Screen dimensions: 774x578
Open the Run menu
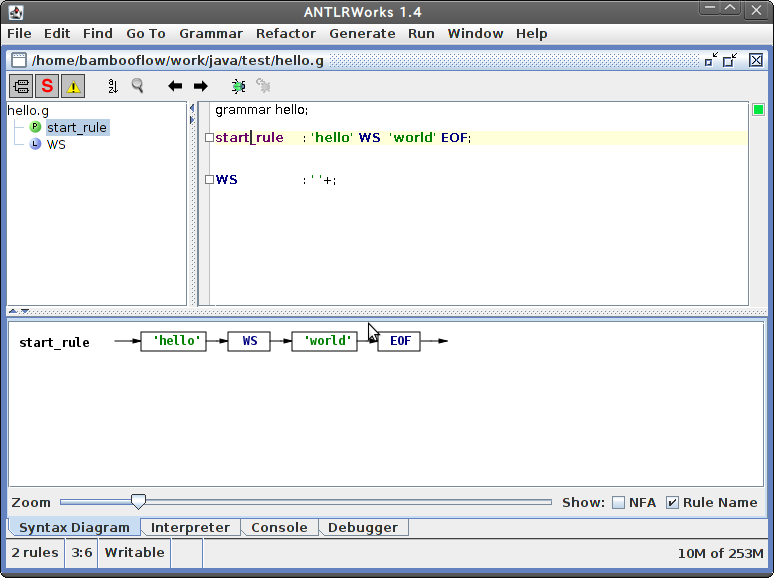[x=421, y=34]
